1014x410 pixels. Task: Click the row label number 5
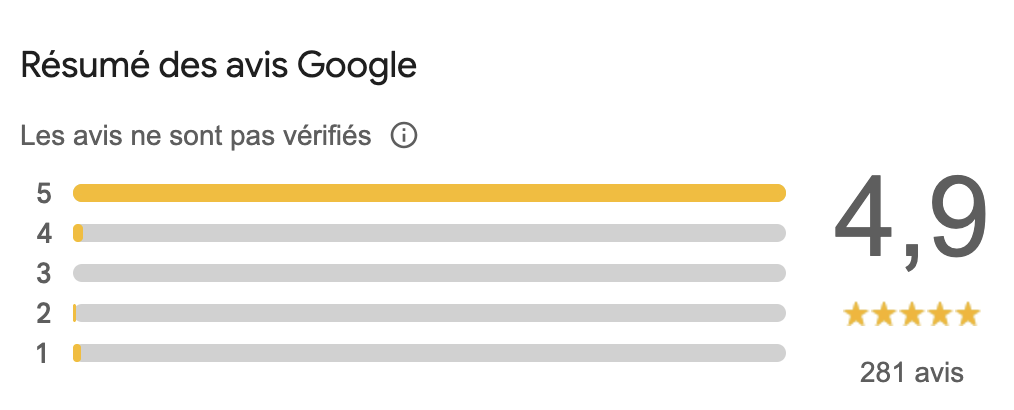(x=43, y=193)
